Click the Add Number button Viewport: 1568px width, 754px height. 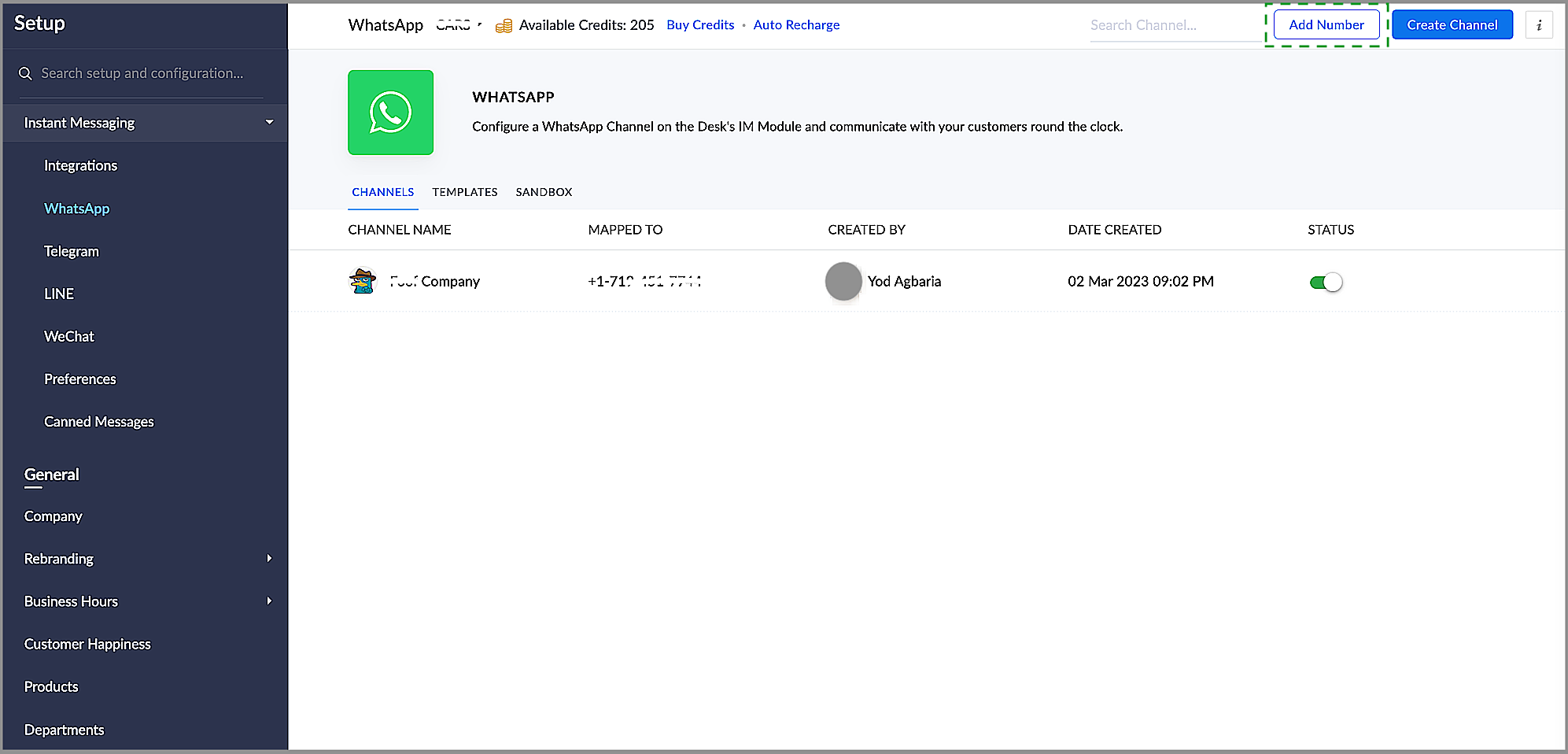tap(1326, 25)
